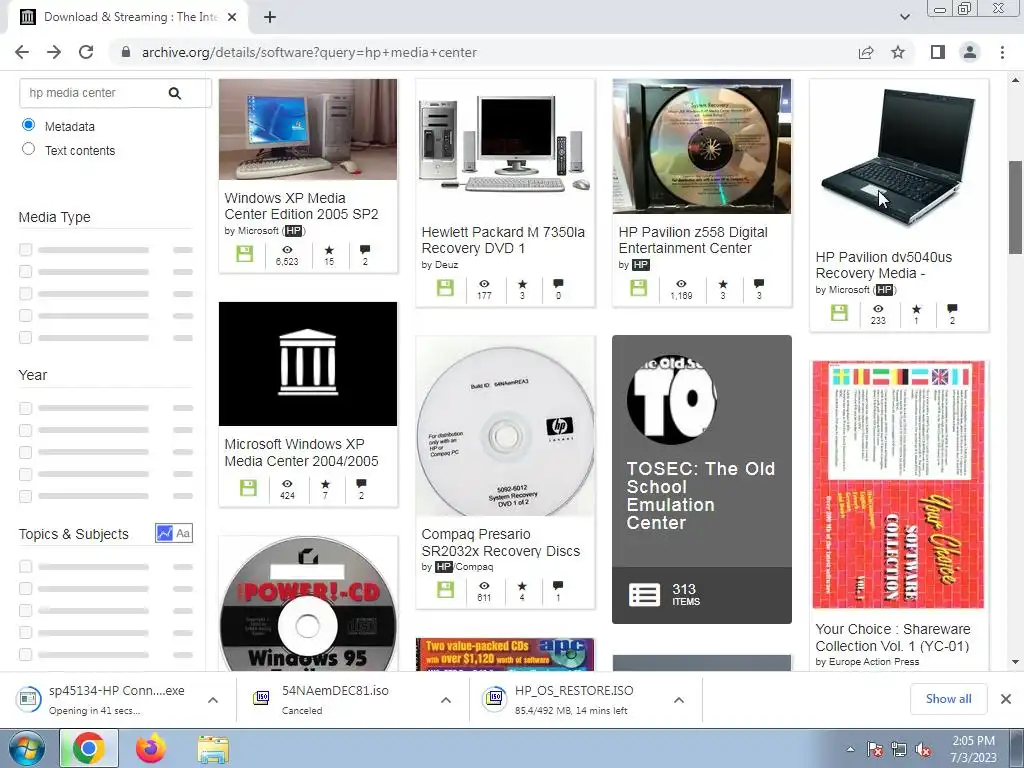Open HP Pavilion dv5040us Recovery Media title
1024x768 pixels.
pyautogui.click(x=884, y=264)
